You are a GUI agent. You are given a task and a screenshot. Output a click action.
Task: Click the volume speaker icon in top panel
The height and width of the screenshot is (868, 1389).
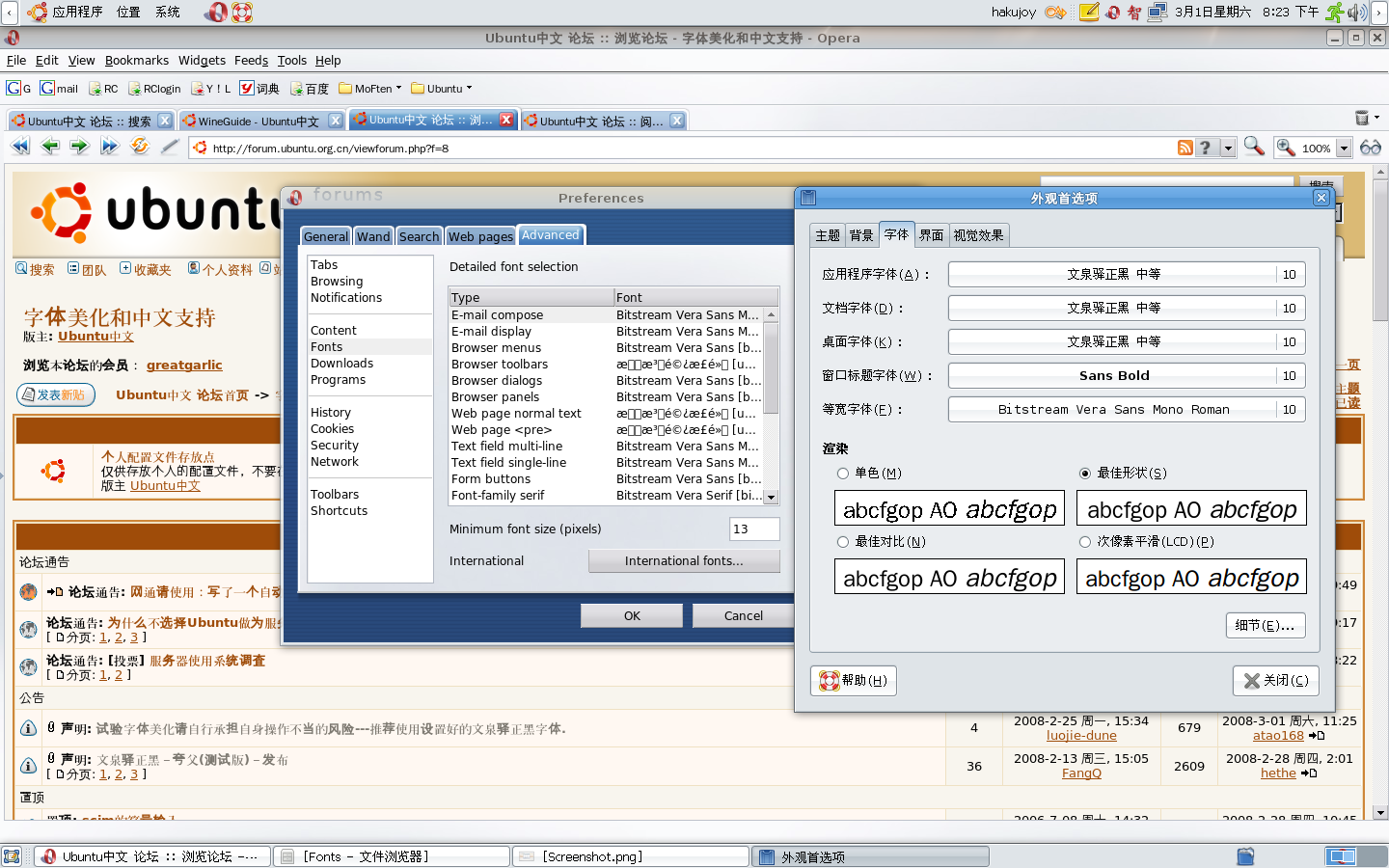[x=1358, y=12]
